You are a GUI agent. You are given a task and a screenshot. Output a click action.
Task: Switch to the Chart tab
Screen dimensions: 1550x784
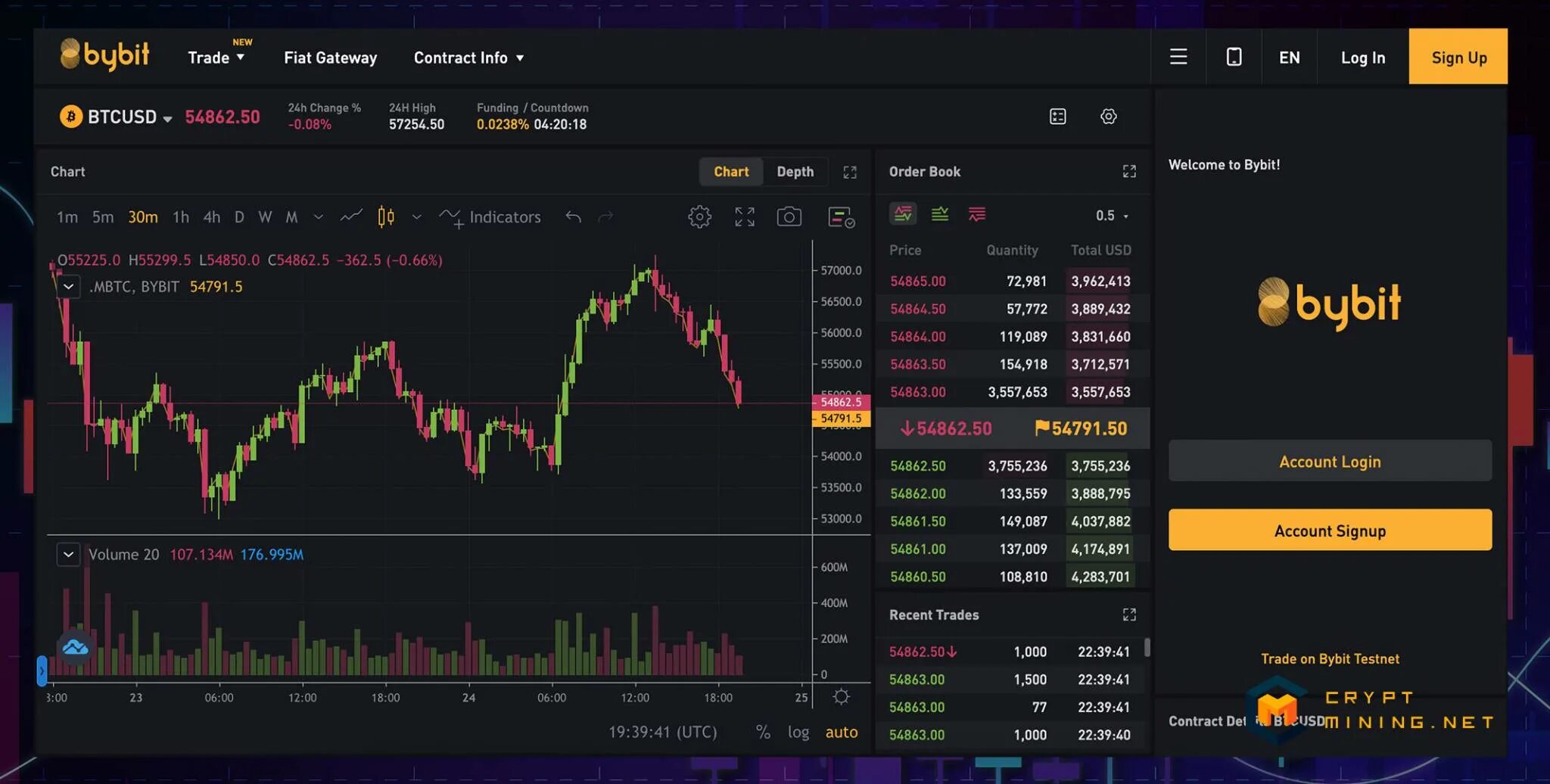(x=731, y=172)
